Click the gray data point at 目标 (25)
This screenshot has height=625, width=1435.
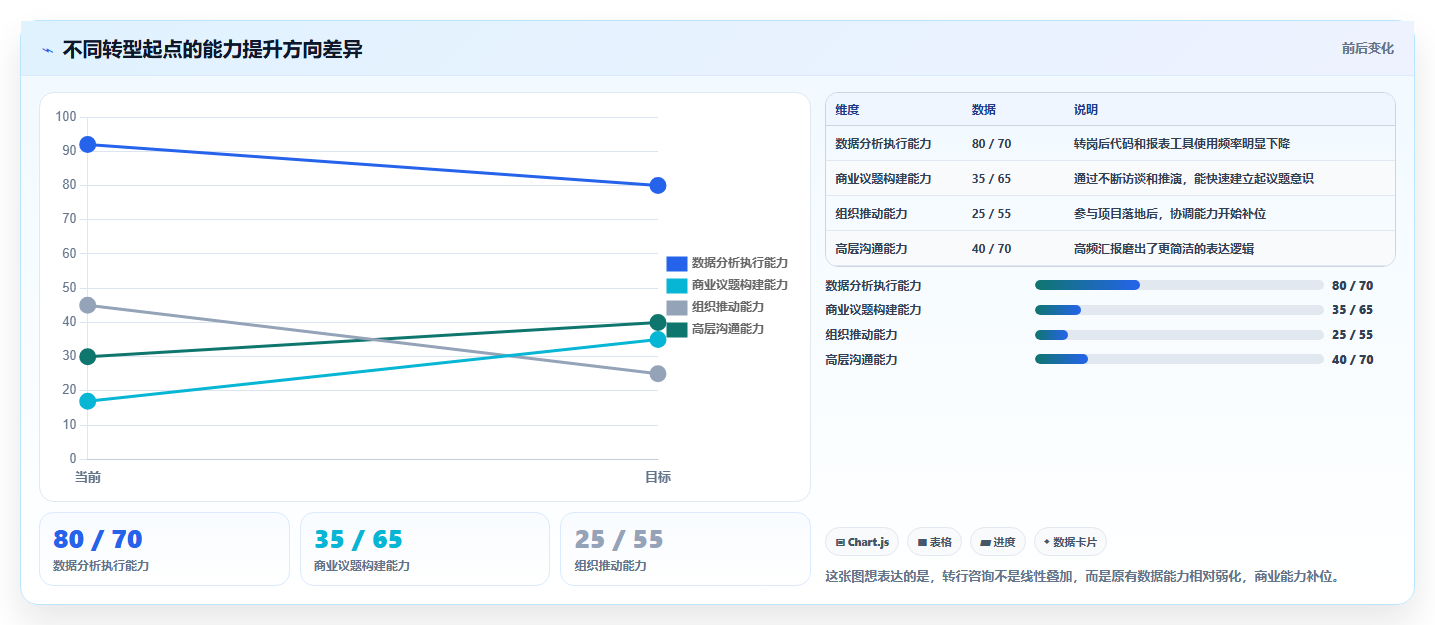[x=658, y=374]
